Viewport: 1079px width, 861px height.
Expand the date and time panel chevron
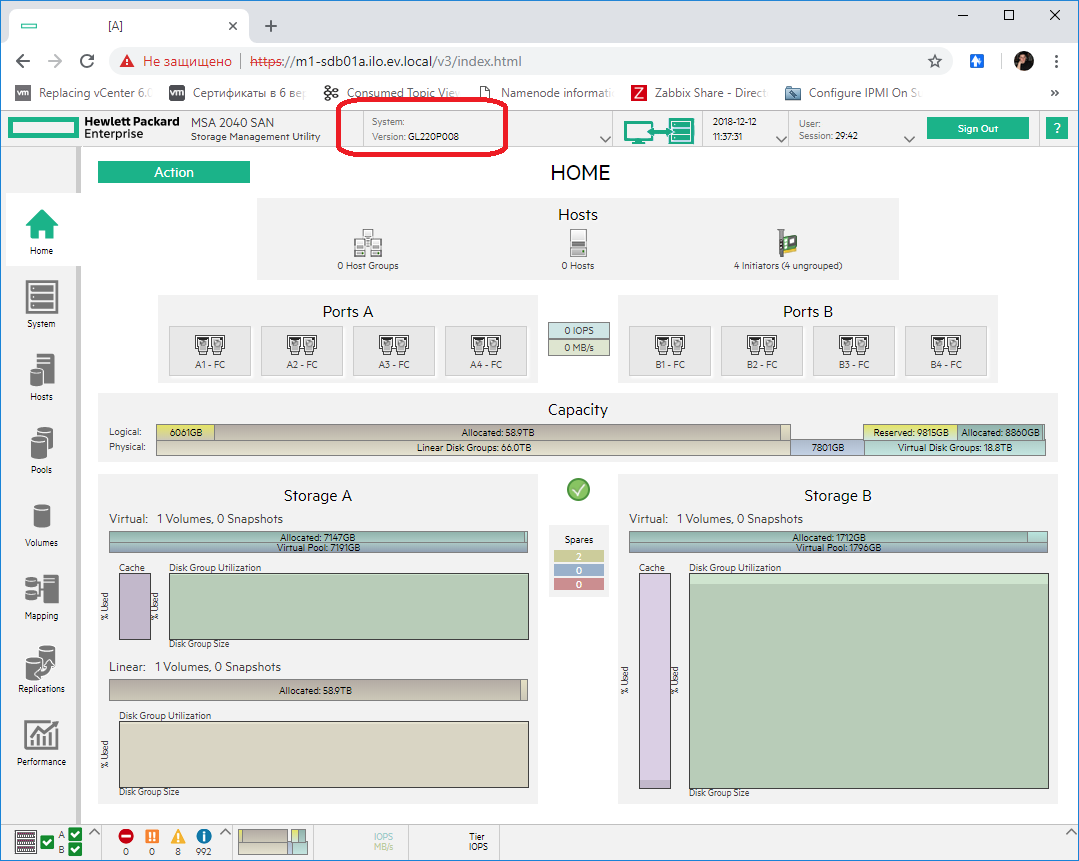pos(781,139)
